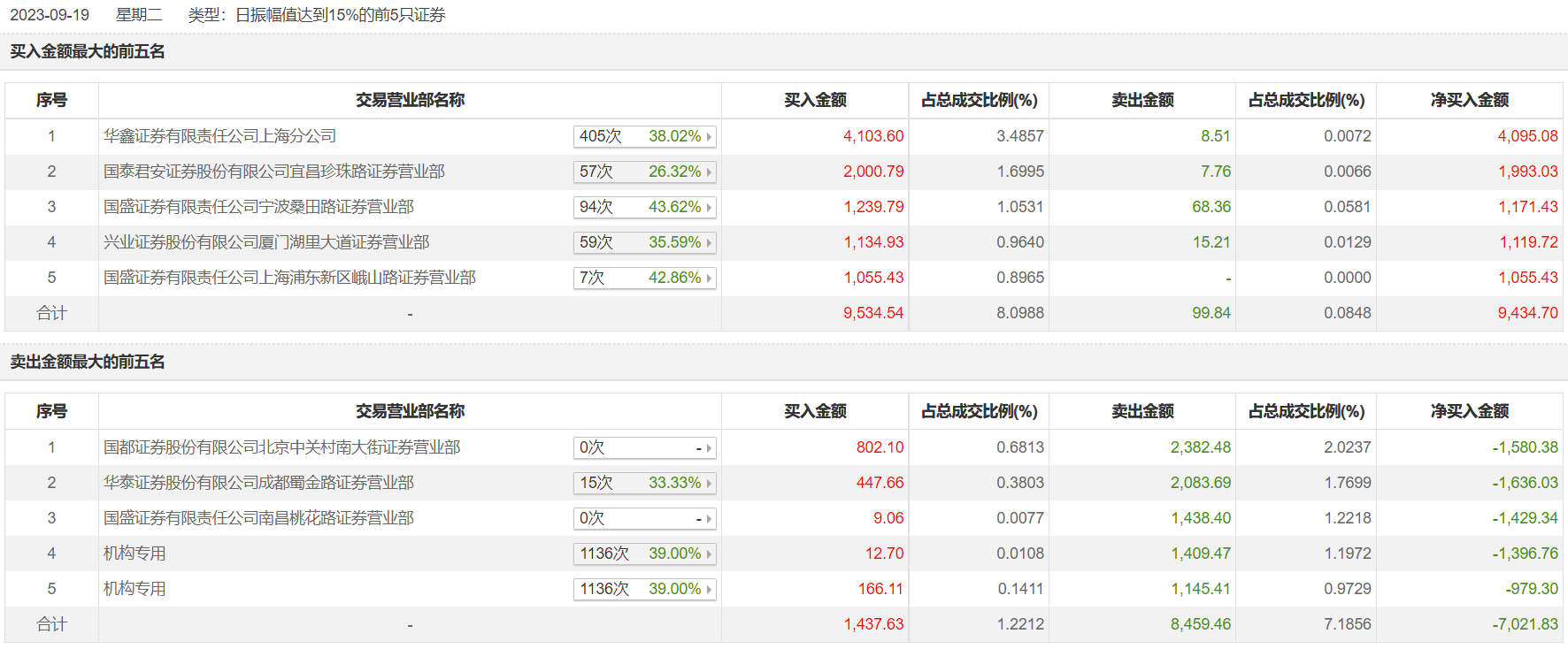This screenshot has width=1568, height=649.
Task: Open the 57次 26.32% stats dropdown
Action: pos(644,172)
